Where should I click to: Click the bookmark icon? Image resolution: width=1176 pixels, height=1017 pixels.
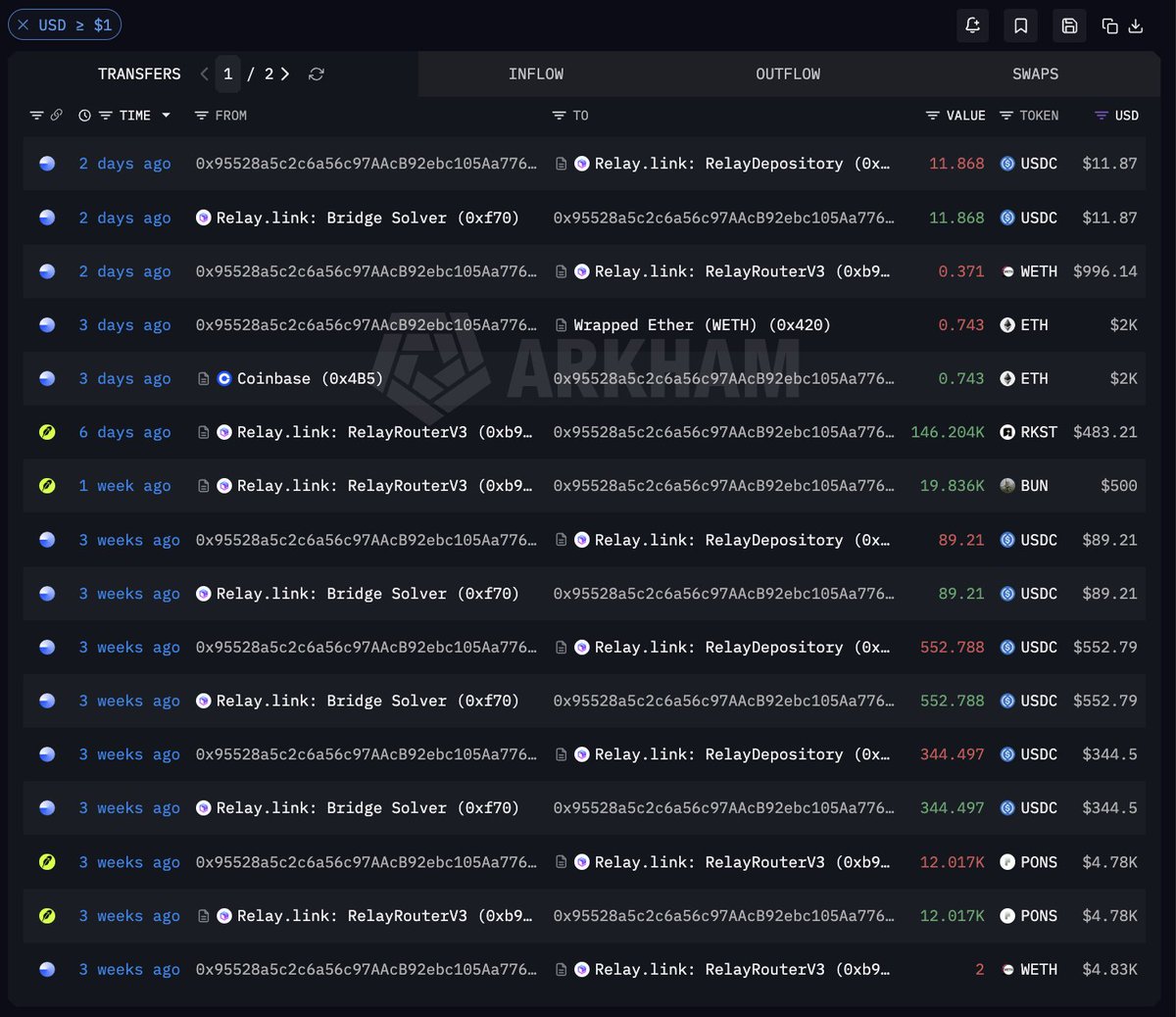[x=1021, y=25]
